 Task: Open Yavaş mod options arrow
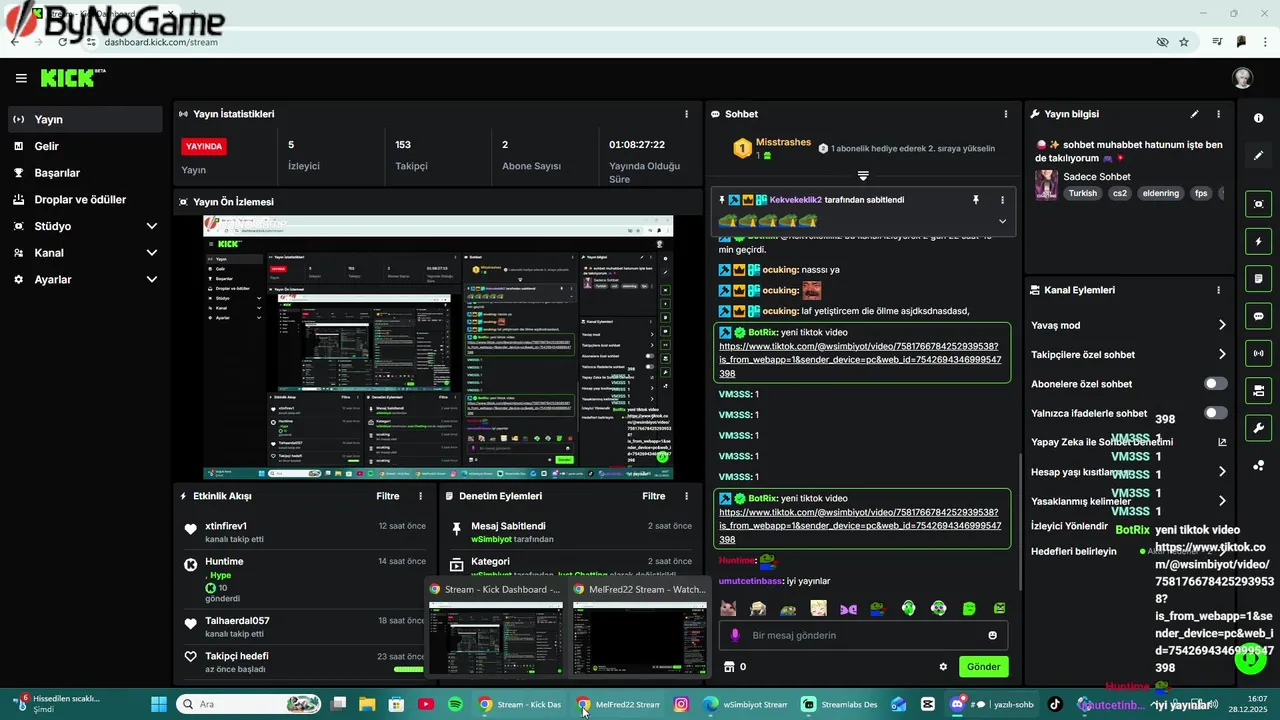point(1222,325)
